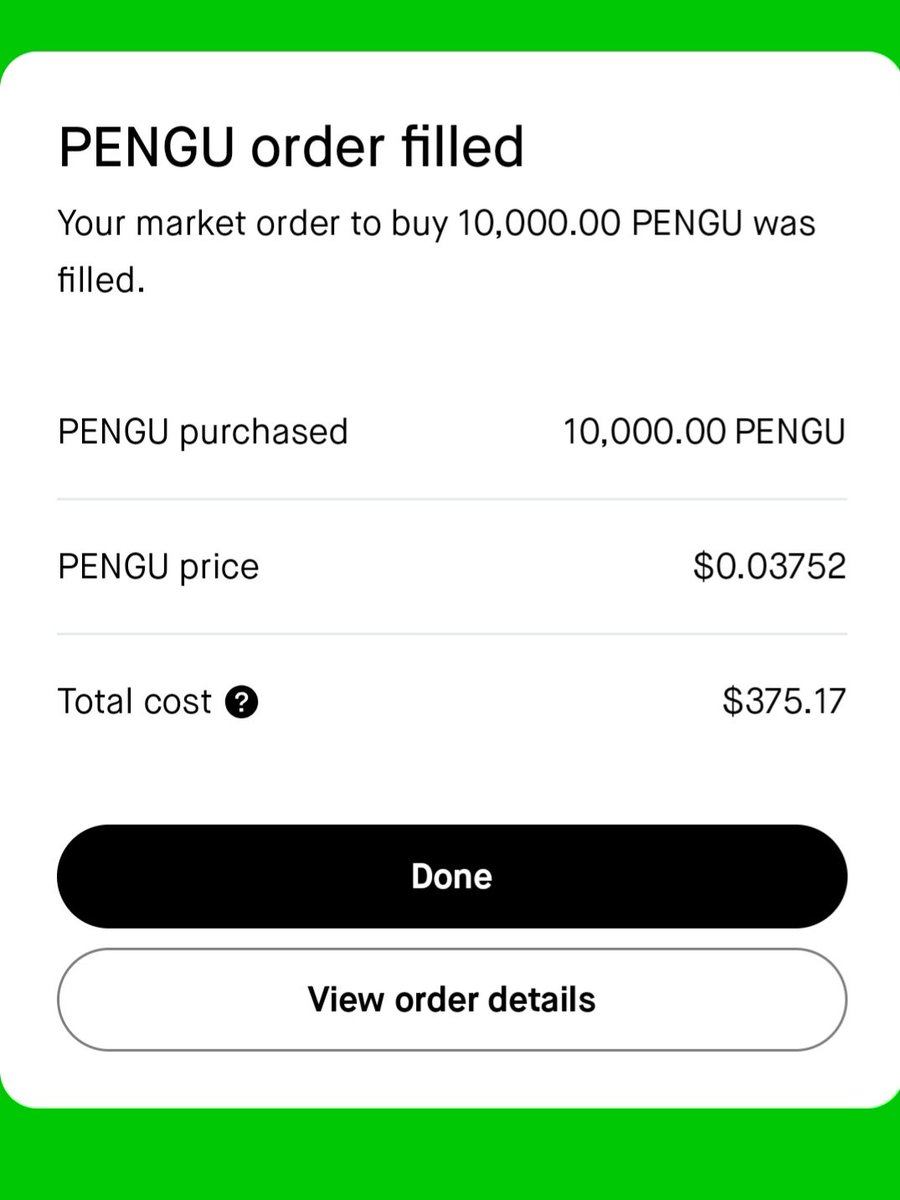Dismiss by tapping green area above card
Viewport: 900px width, 1200px height.
(450, 25)
